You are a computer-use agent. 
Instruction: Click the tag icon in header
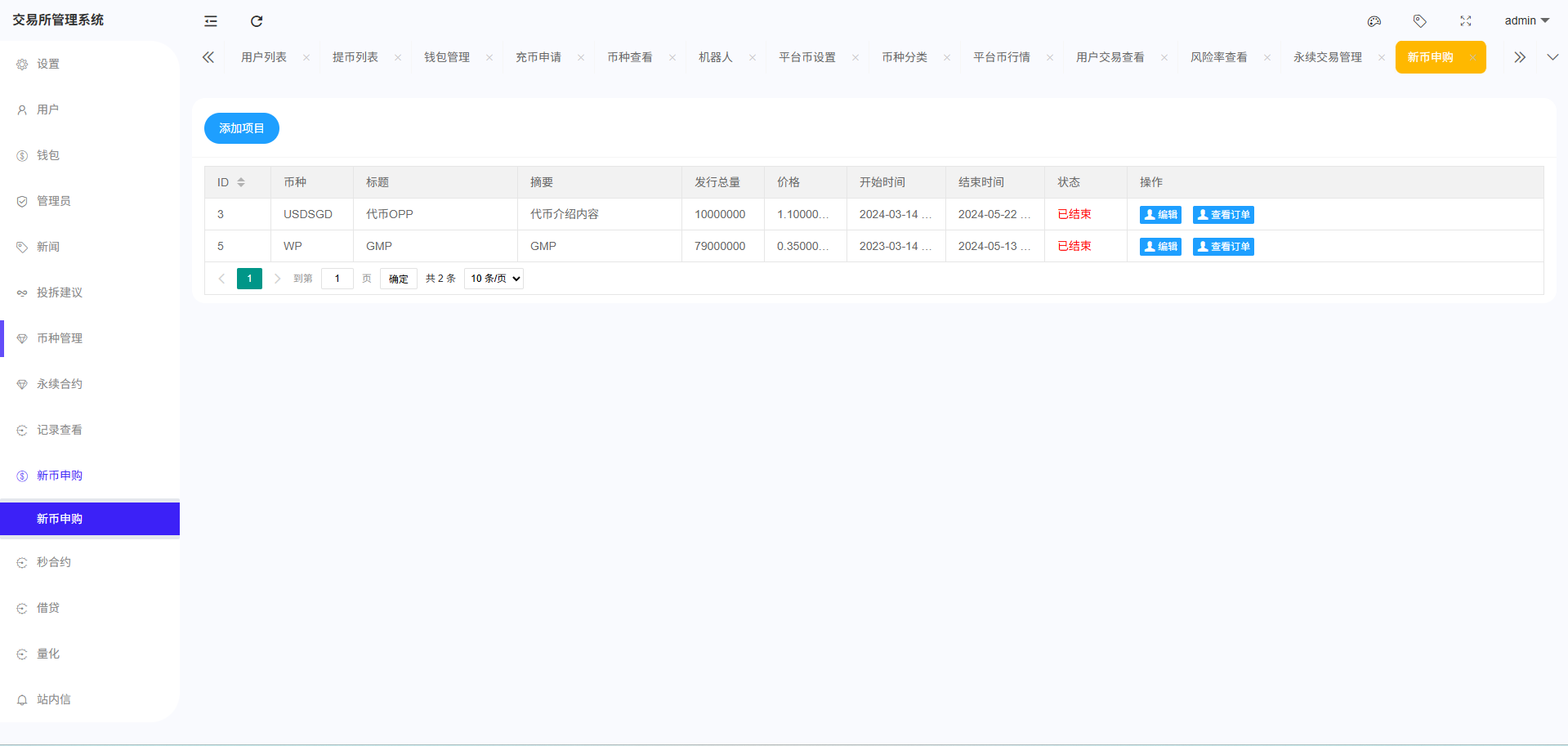(1420, 21)
